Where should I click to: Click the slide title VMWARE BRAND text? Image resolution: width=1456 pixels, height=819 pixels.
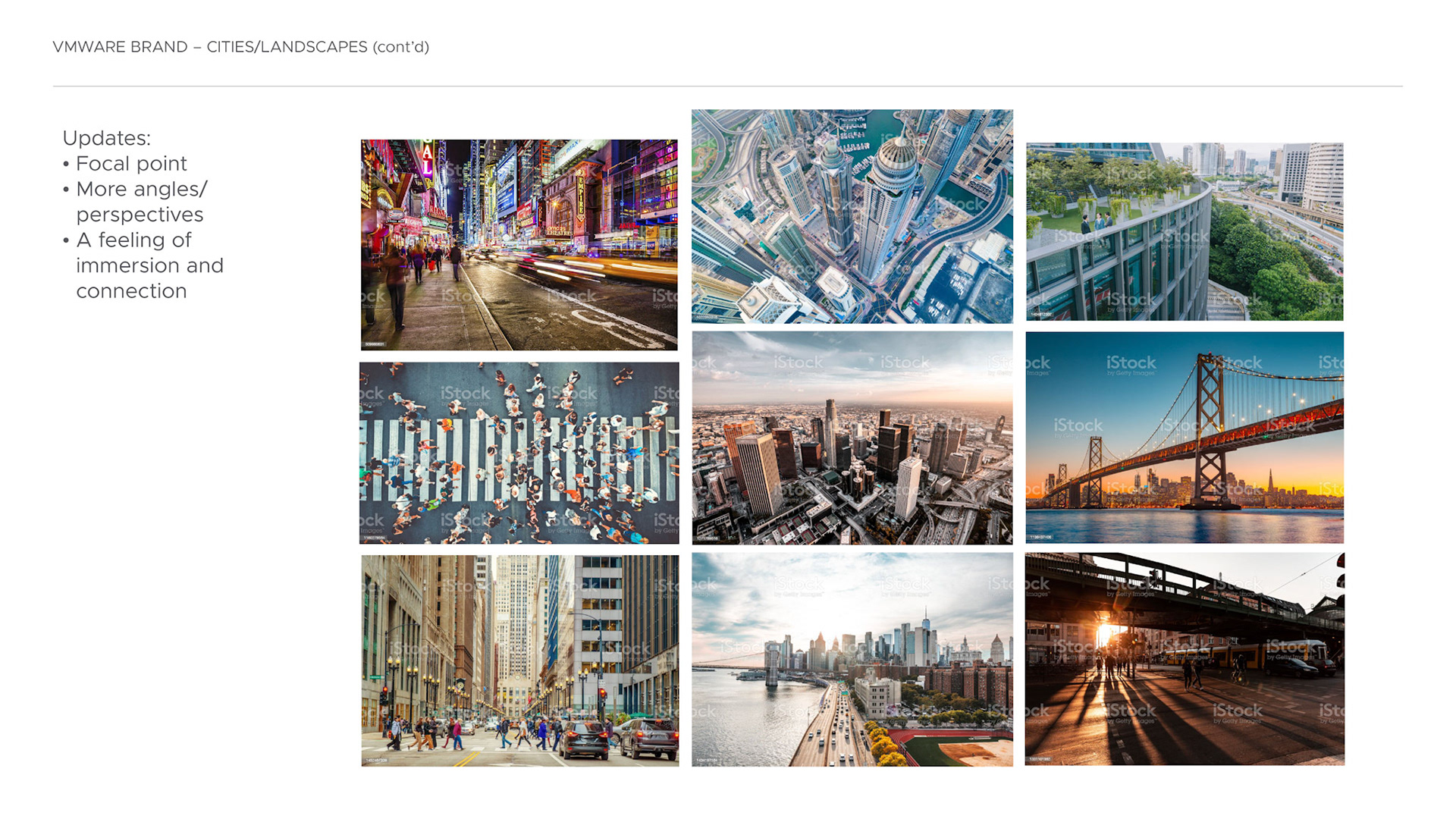tap(120, 47)
